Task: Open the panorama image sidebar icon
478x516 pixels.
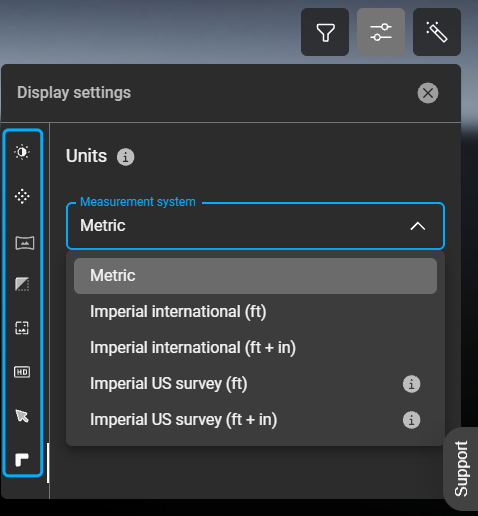Action: (x=25, y=243)
